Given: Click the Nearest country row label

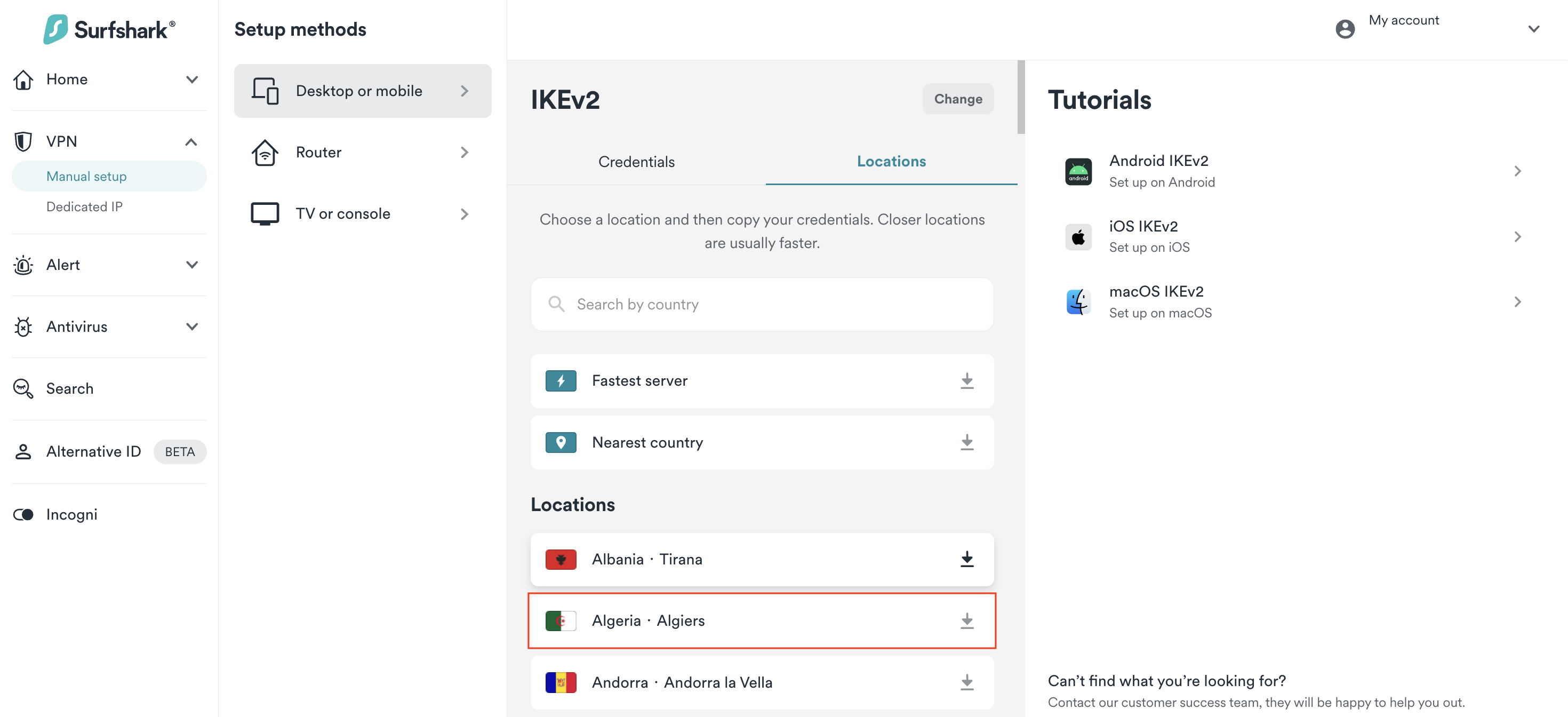Looking at the screenshot, I should tap(647, 442).
